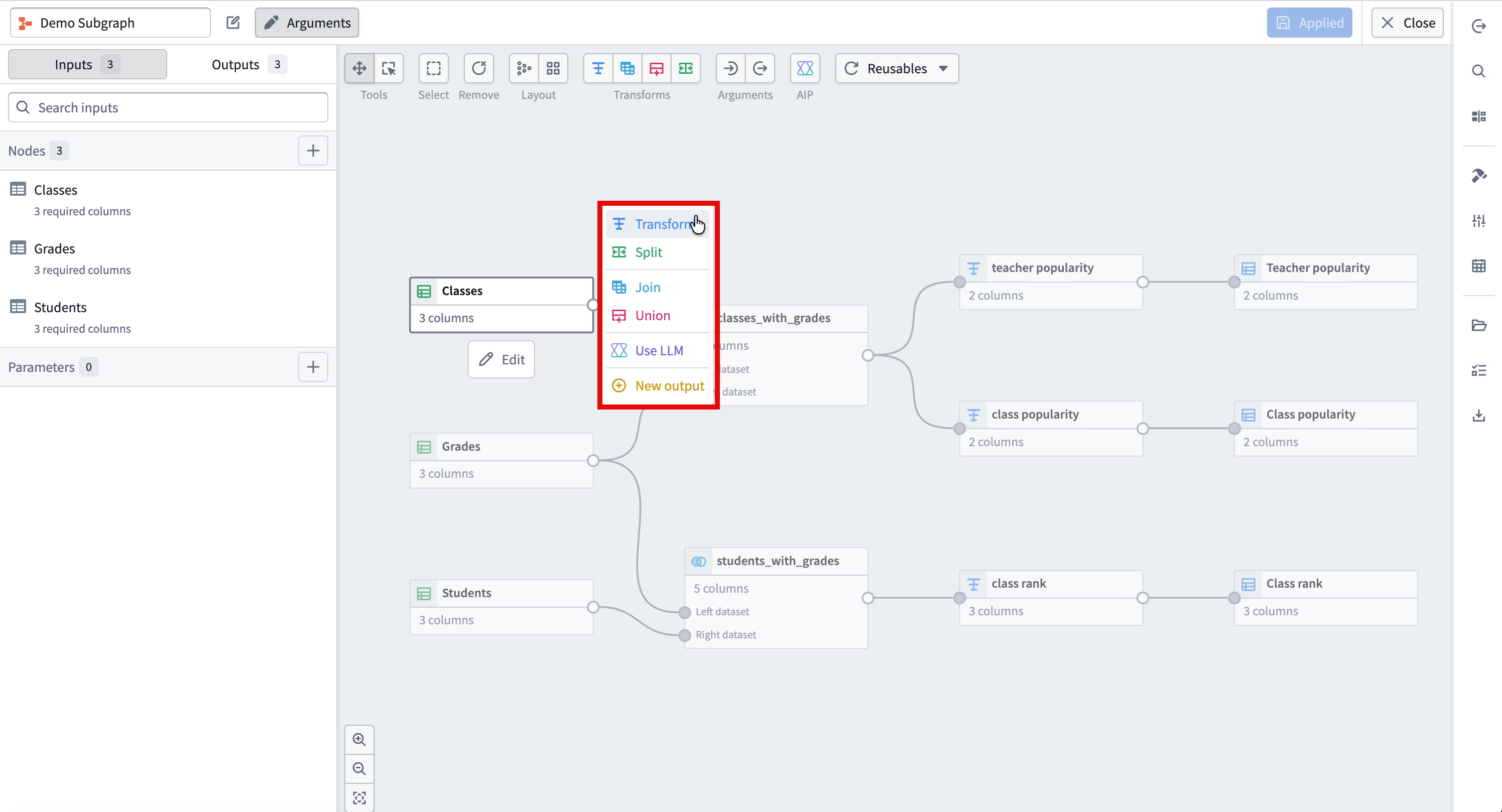The height and width of the screenshot is (812, 1502).
Task: Zoom in on the graph canvas
Action: pos(359,739)
